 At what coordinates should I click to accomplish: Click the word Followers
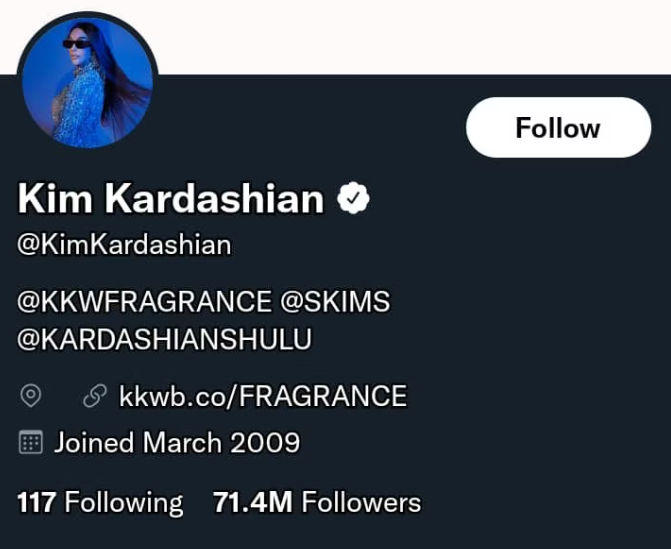click(x=361, y=502)
